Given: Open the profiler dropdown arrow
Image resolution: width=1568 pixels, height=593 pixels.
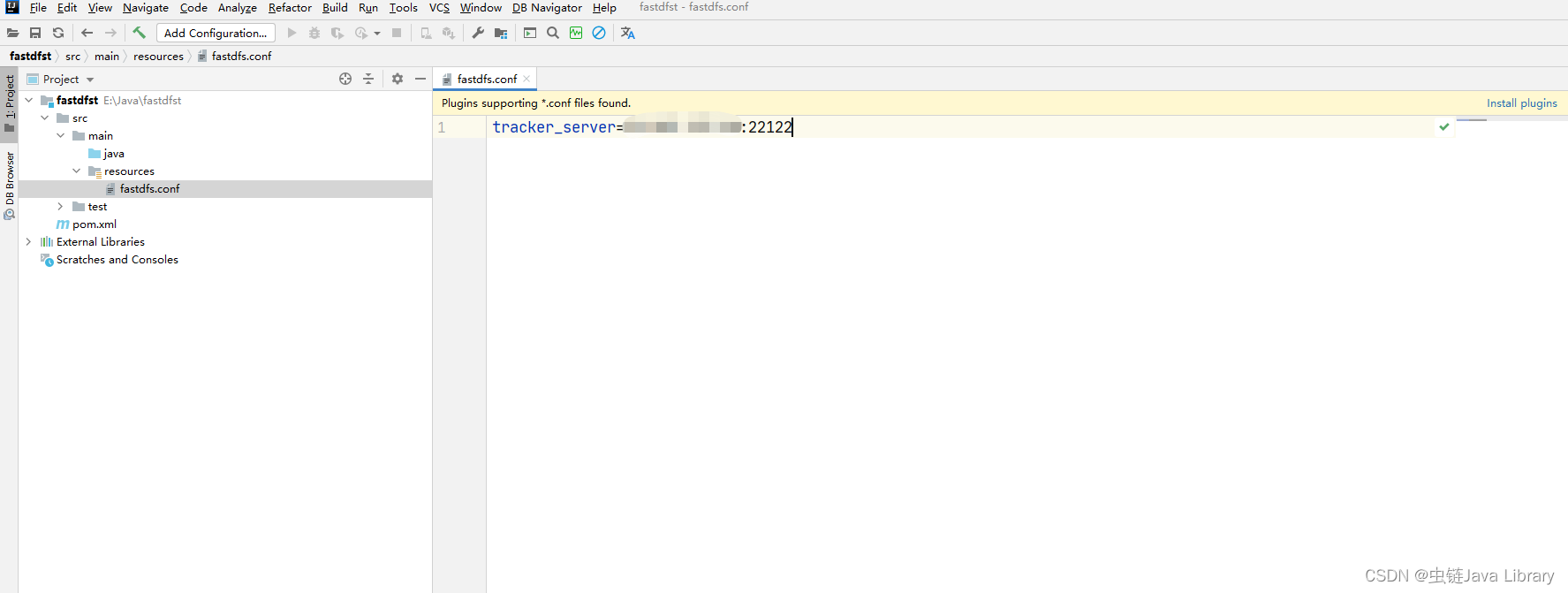Looking at the screenshot, I should (377, 34).
